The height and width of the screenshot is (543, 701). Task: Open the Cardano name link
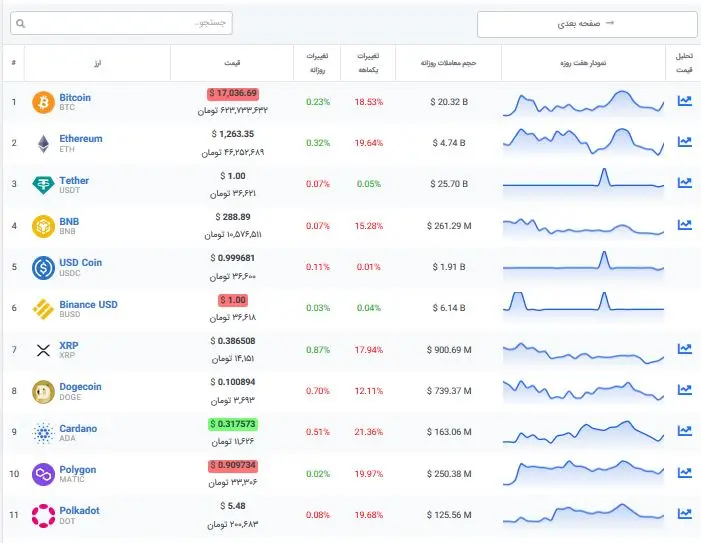78,429
